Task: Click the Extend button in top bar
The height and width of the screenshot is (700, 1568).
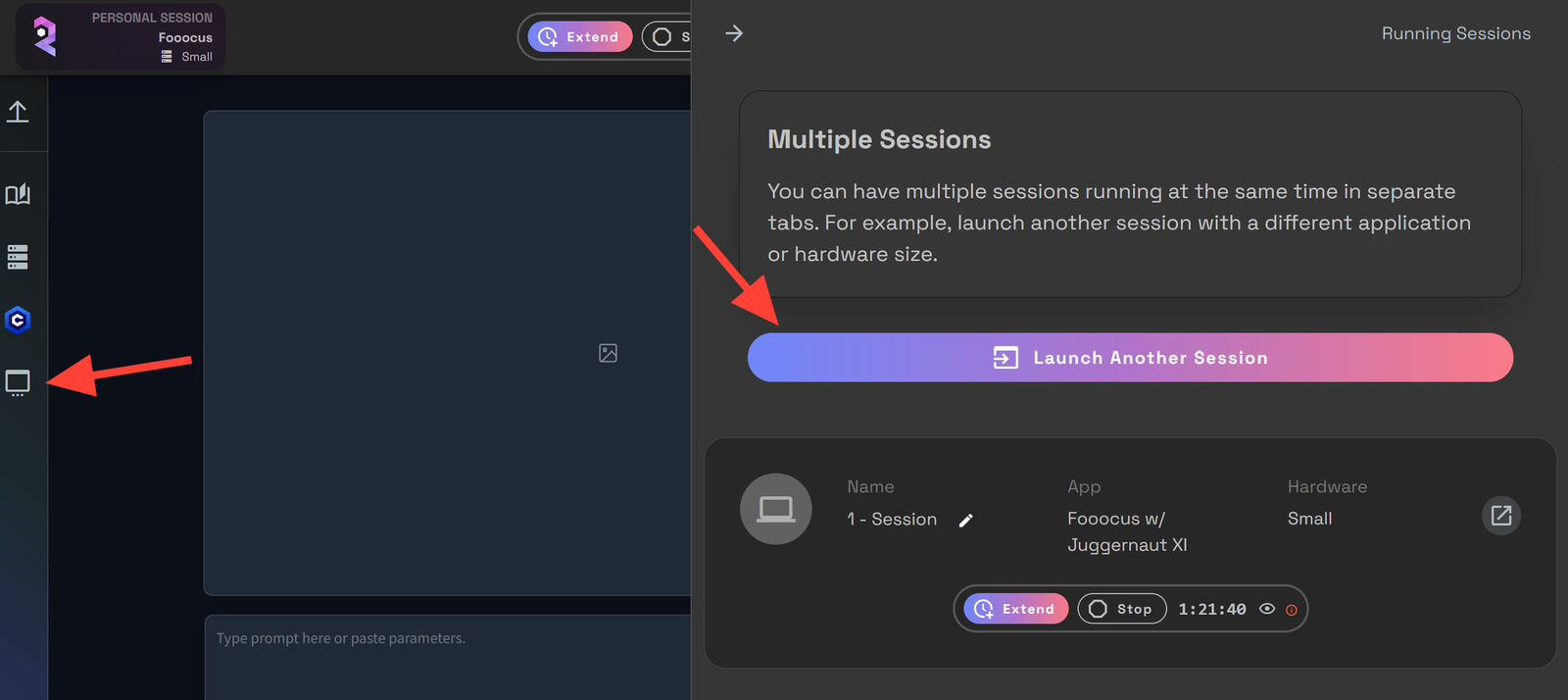Action: pyautogui.click(x=579, y=37)
